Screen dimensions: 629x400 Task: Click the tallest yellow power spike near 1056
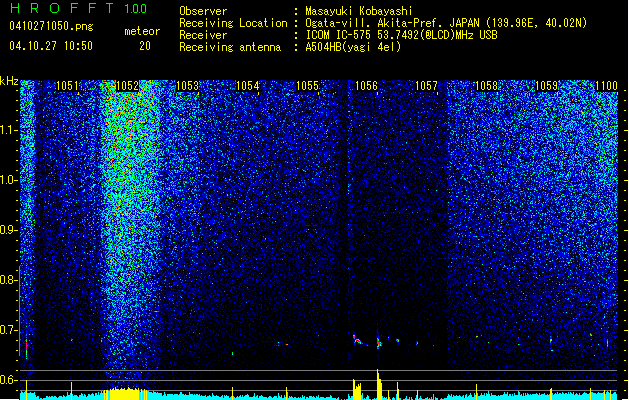point(378,384)
